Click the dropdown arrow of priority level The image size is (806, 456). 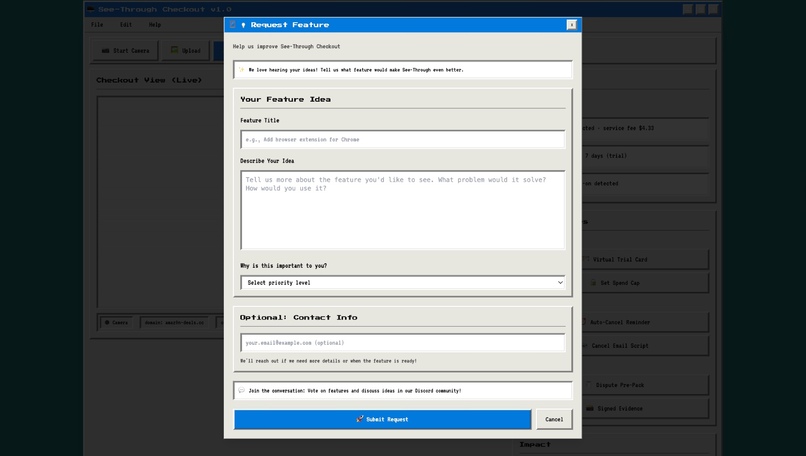click(560, 282)
